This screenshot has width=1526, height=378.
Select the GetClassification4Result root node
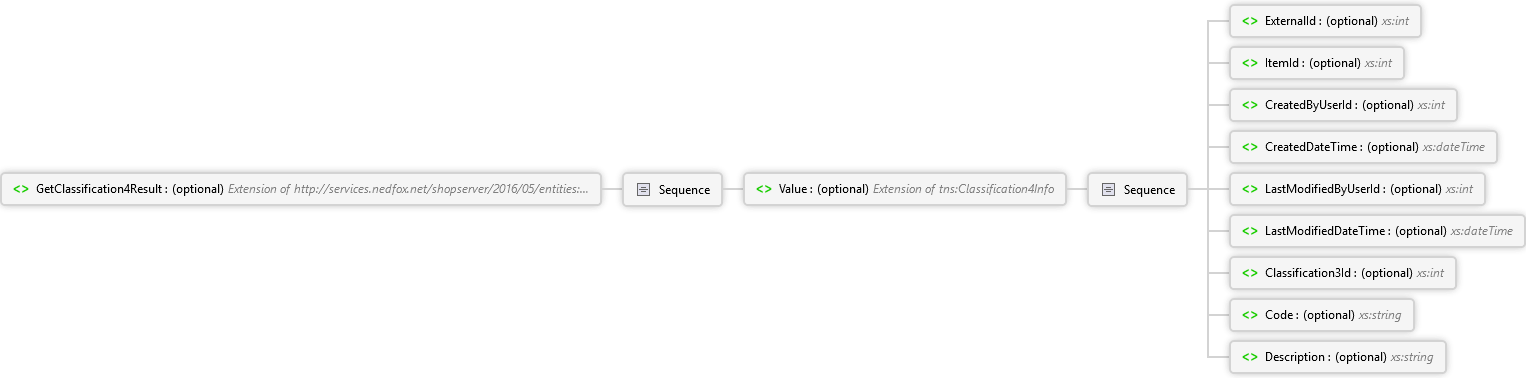[x=301, y=189]
